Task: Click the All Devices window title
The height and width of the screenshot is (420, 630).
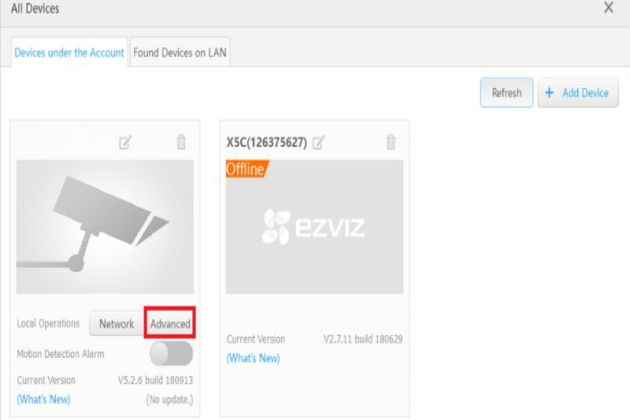Action: (x=35, y=8)
